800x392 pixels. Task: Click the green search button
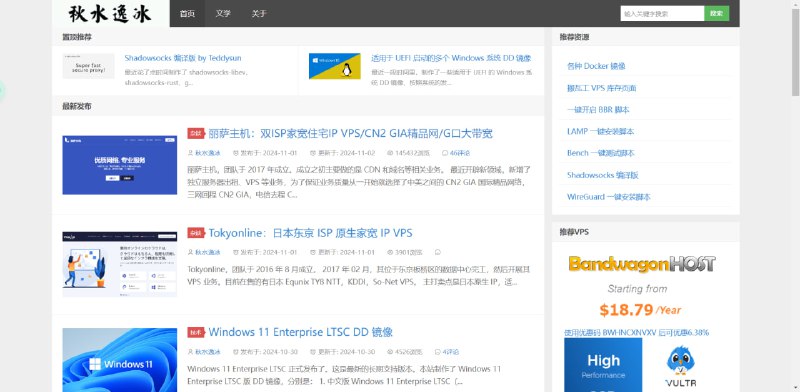(x=716, y=14)
